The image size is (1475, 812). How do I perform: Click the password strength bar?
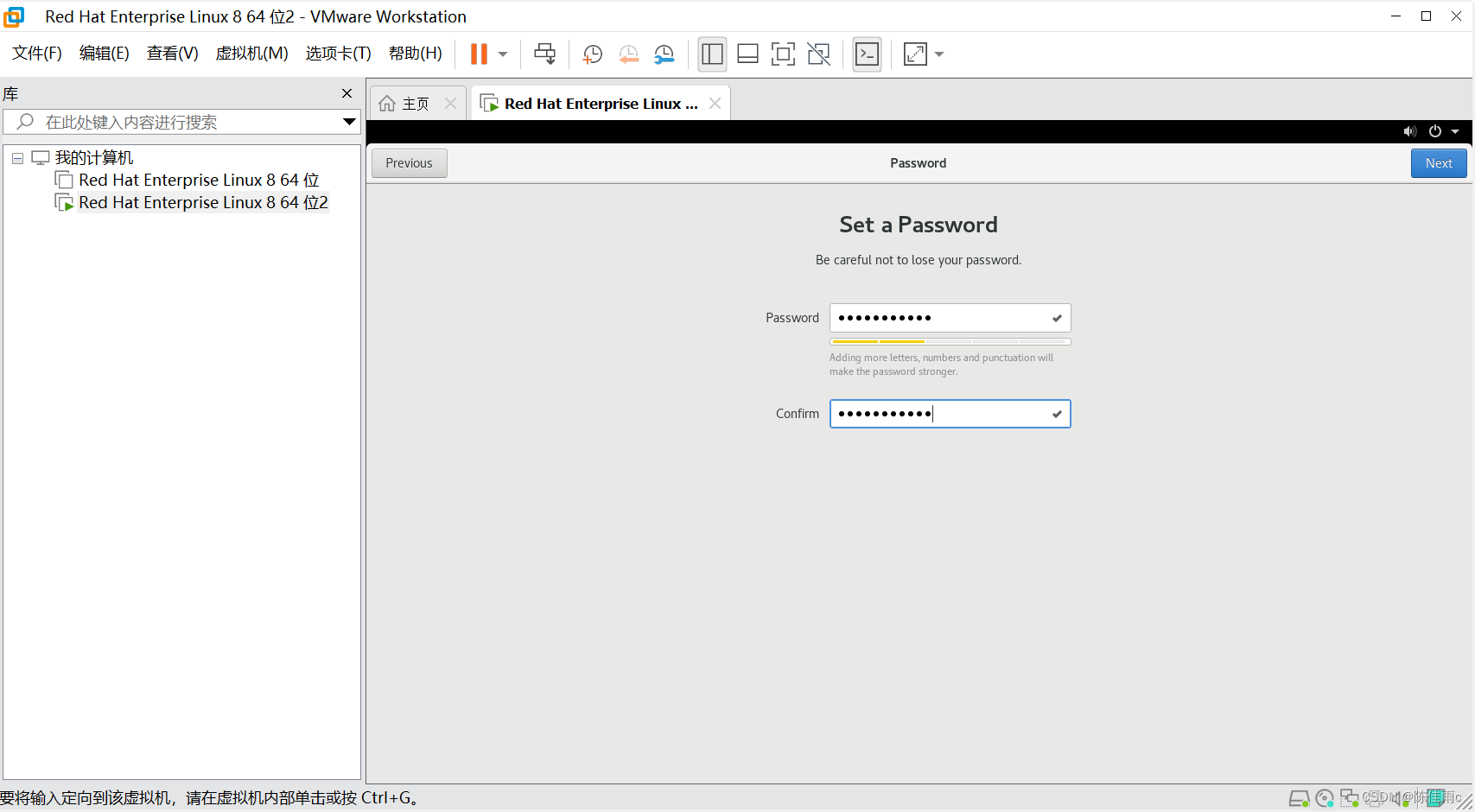(x=950, y=342)
